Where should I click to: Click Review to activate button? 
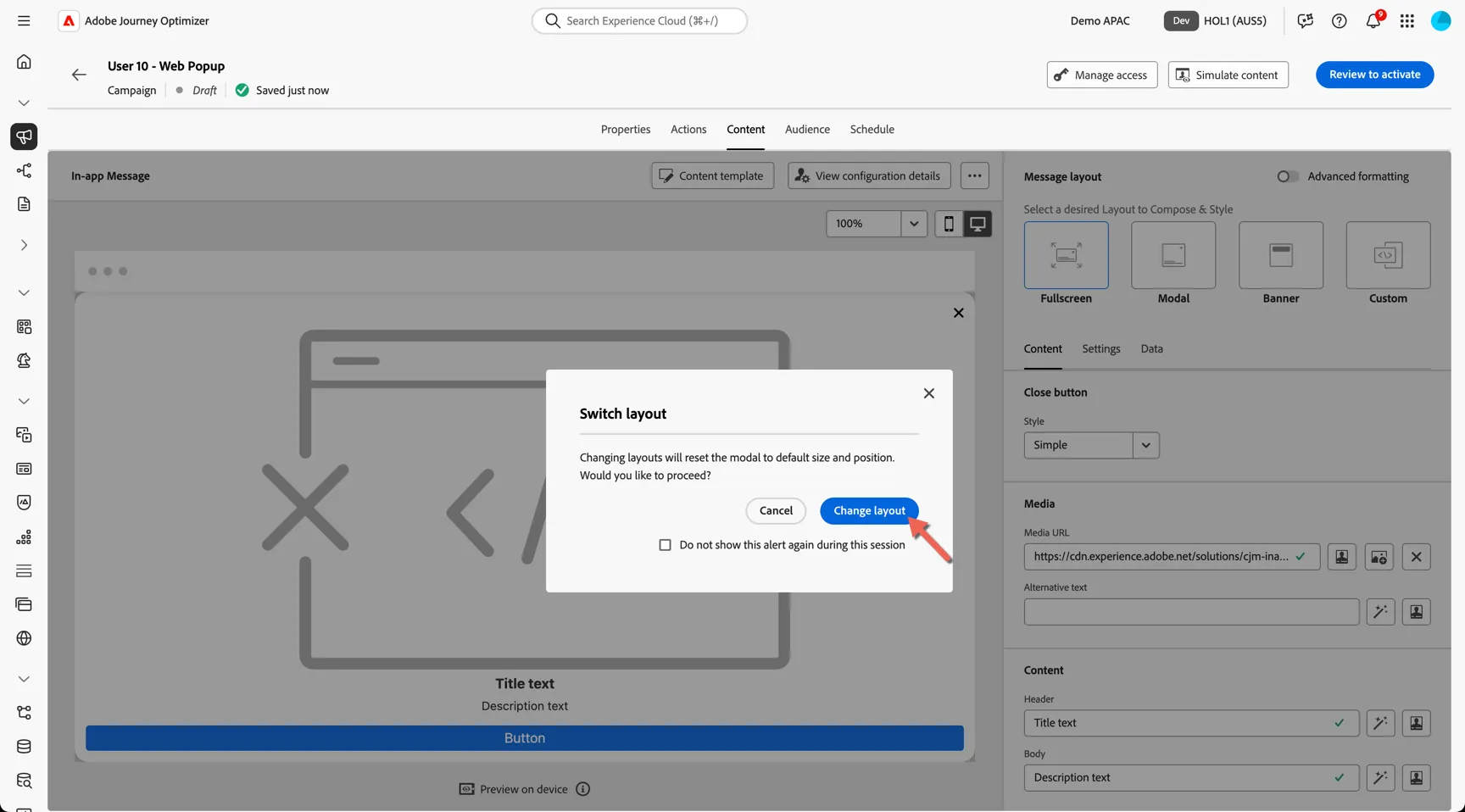click(1374, 75)
